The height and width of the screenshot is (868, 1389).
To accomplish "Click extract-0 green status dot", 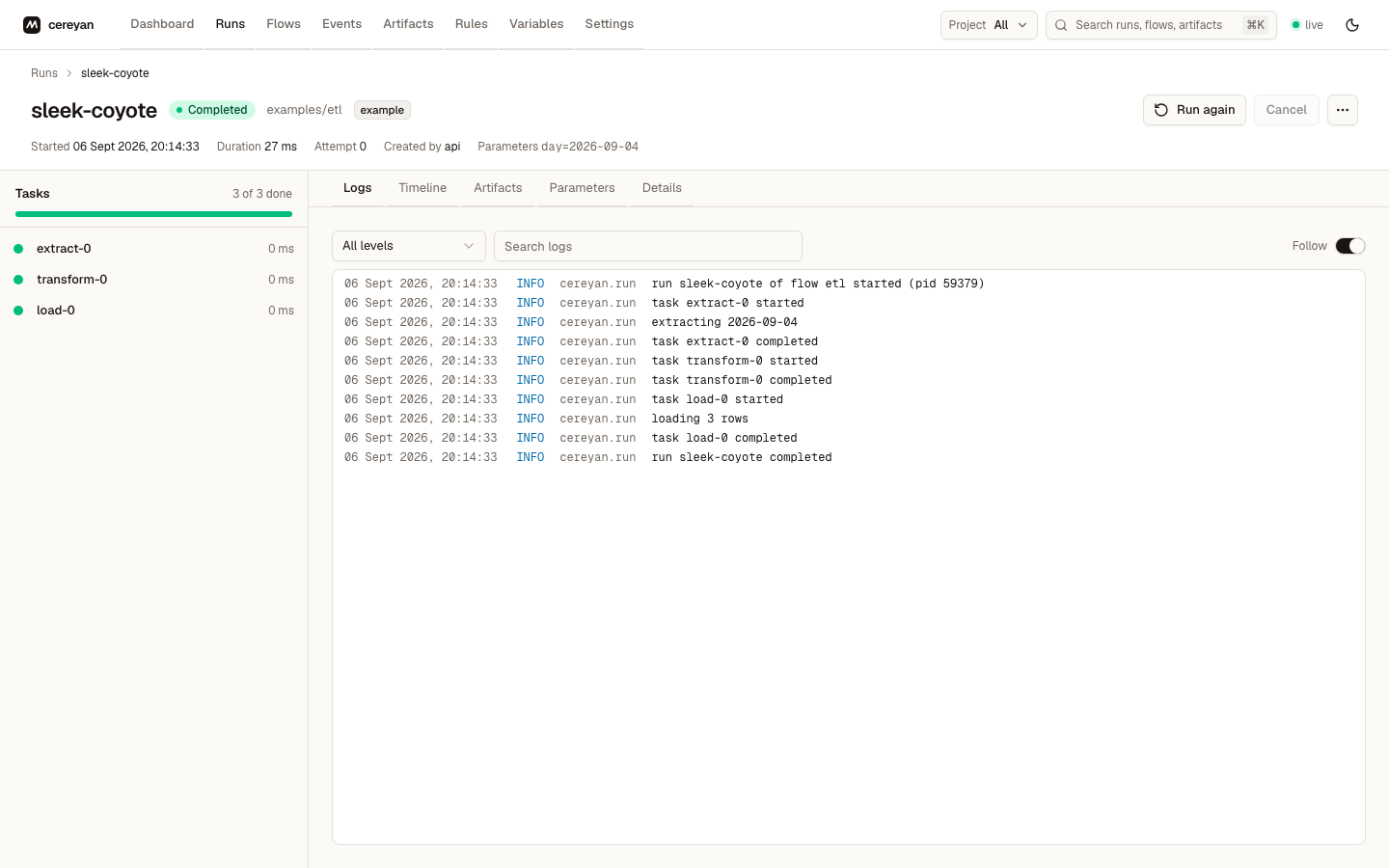I will point(18,249).
